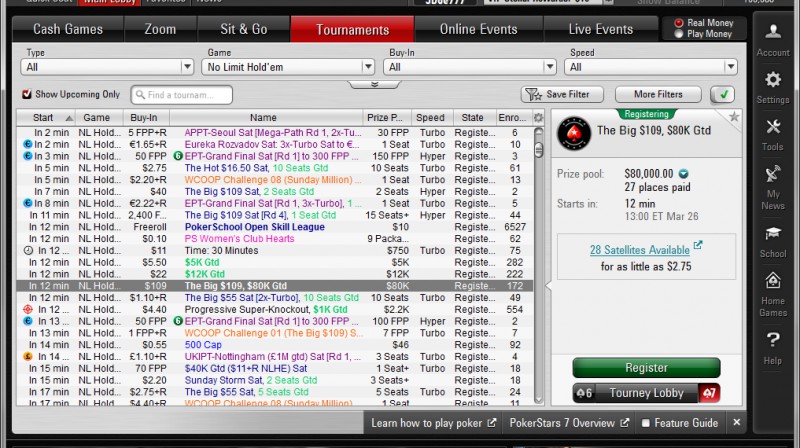
Task: Open the Account sidebar icon
Action: pyautogui.click(x=773, y=32)
